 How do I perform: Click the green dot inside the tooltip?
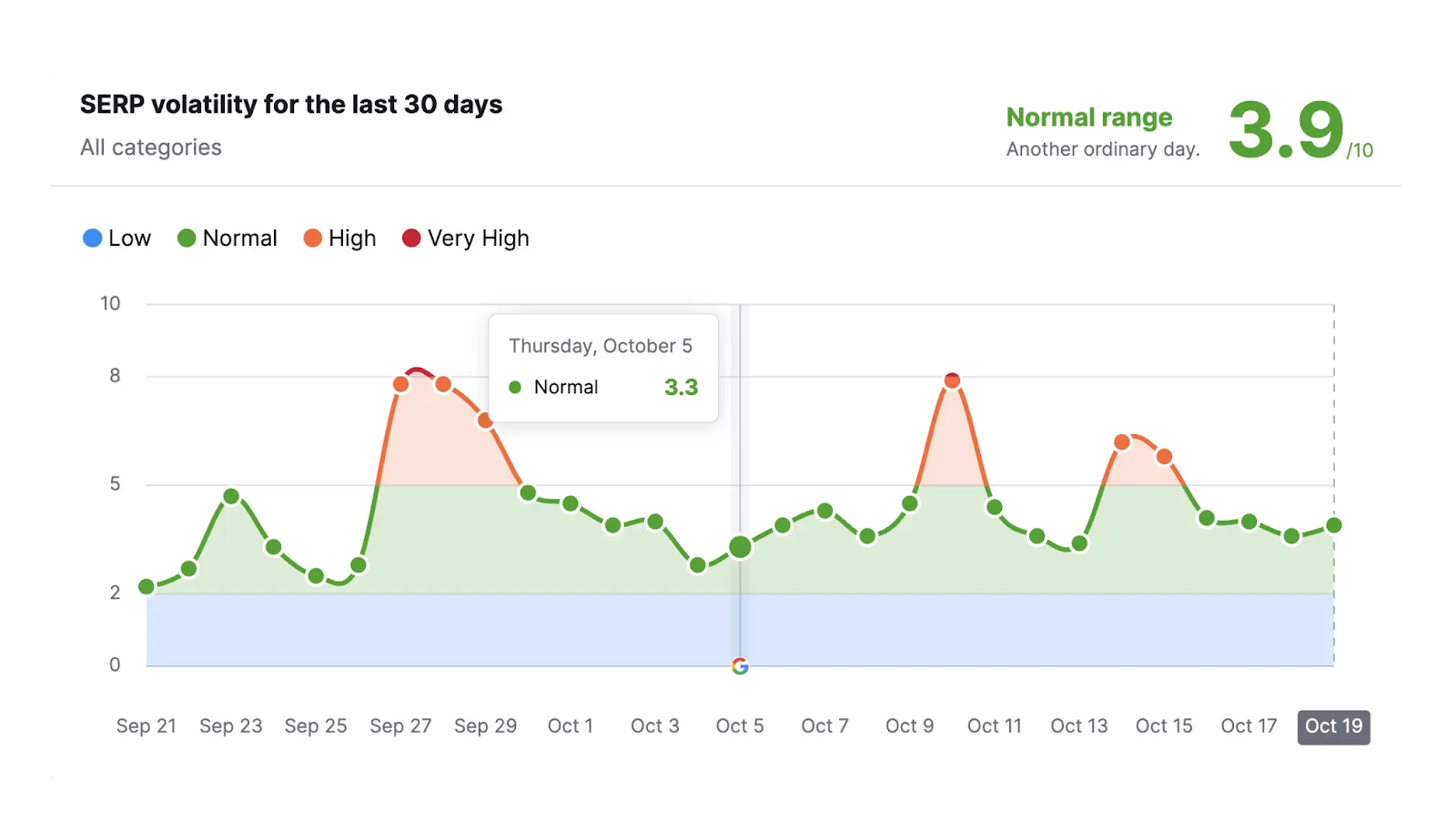tap(516, 387)
